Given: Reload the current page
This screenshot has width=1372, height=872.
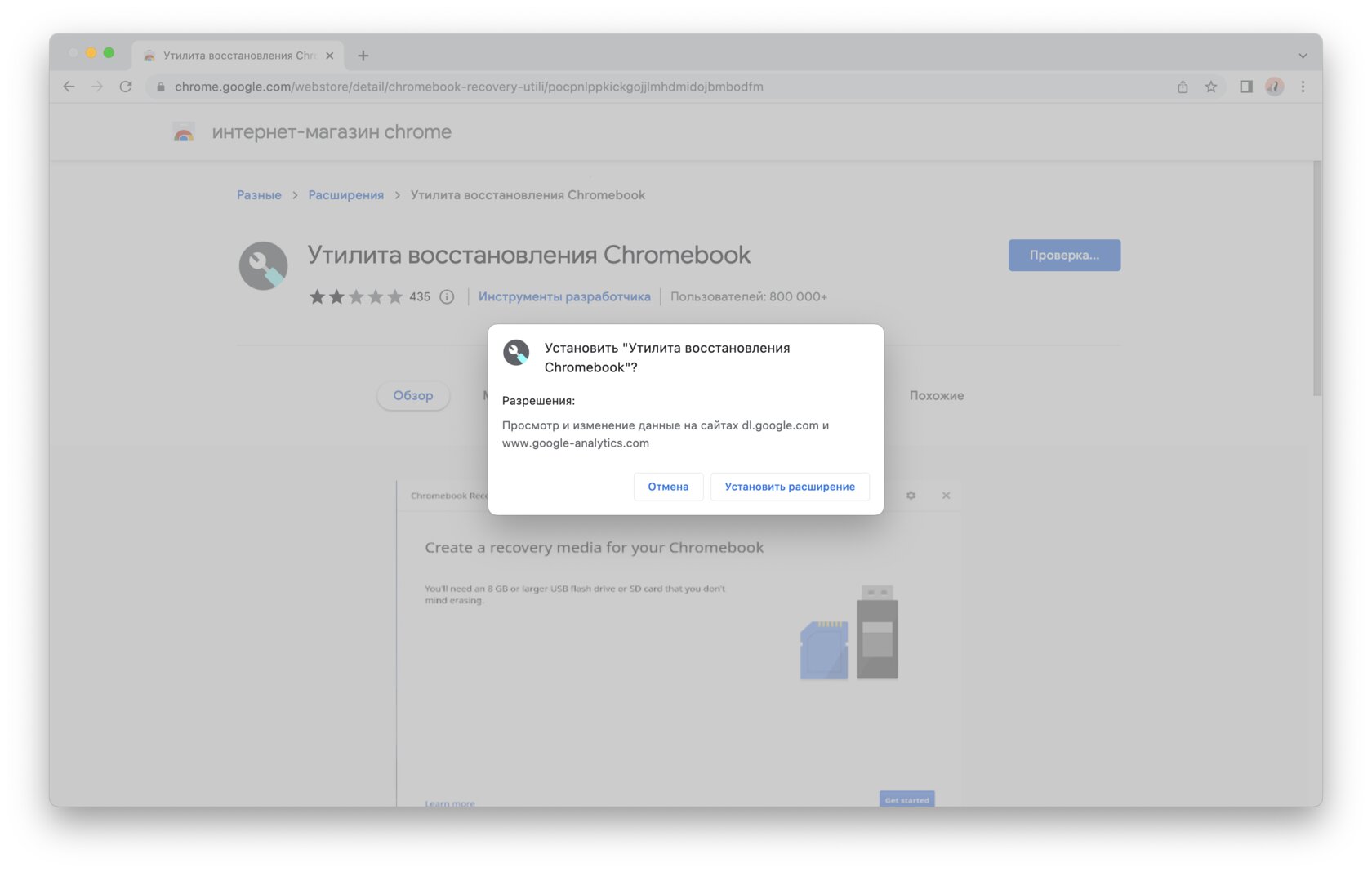Looking at the screenshot, I should coord(124,87).
